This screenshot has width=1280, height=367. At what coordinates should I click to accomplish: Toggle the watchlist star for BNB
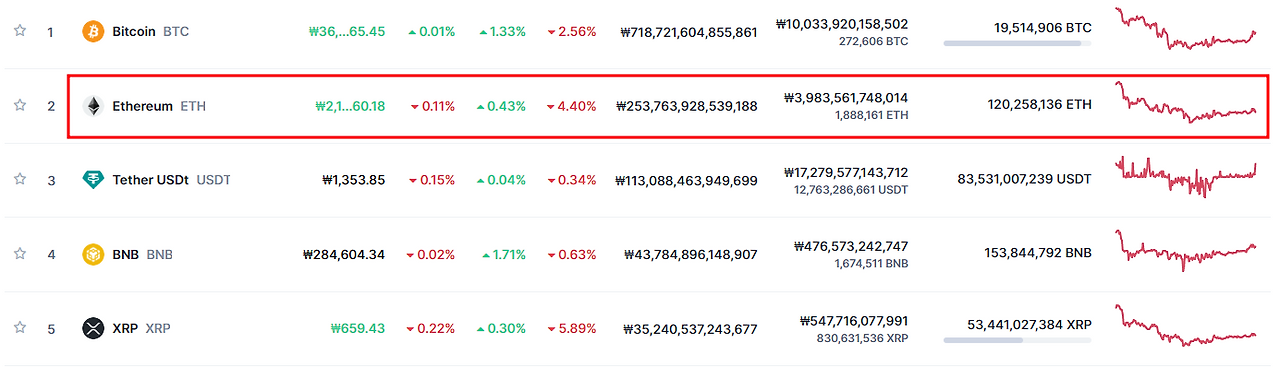(19, 254)
